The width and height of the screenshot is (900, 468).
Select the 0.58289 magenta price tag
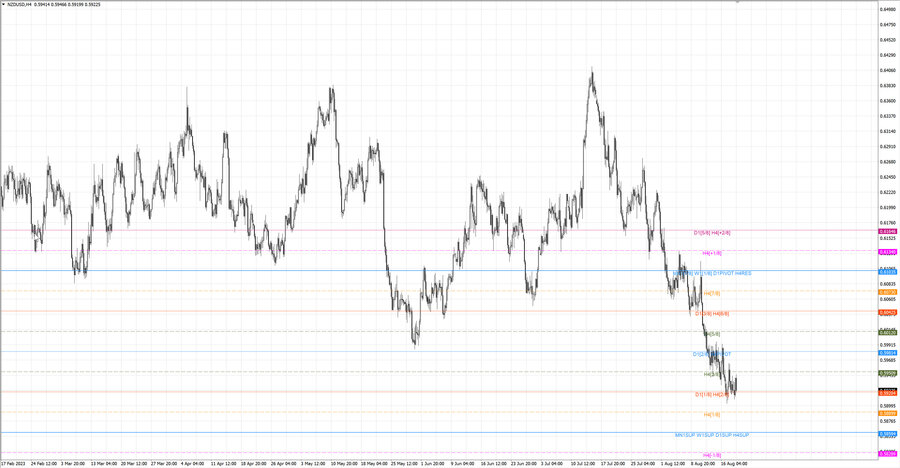[888, 454]
